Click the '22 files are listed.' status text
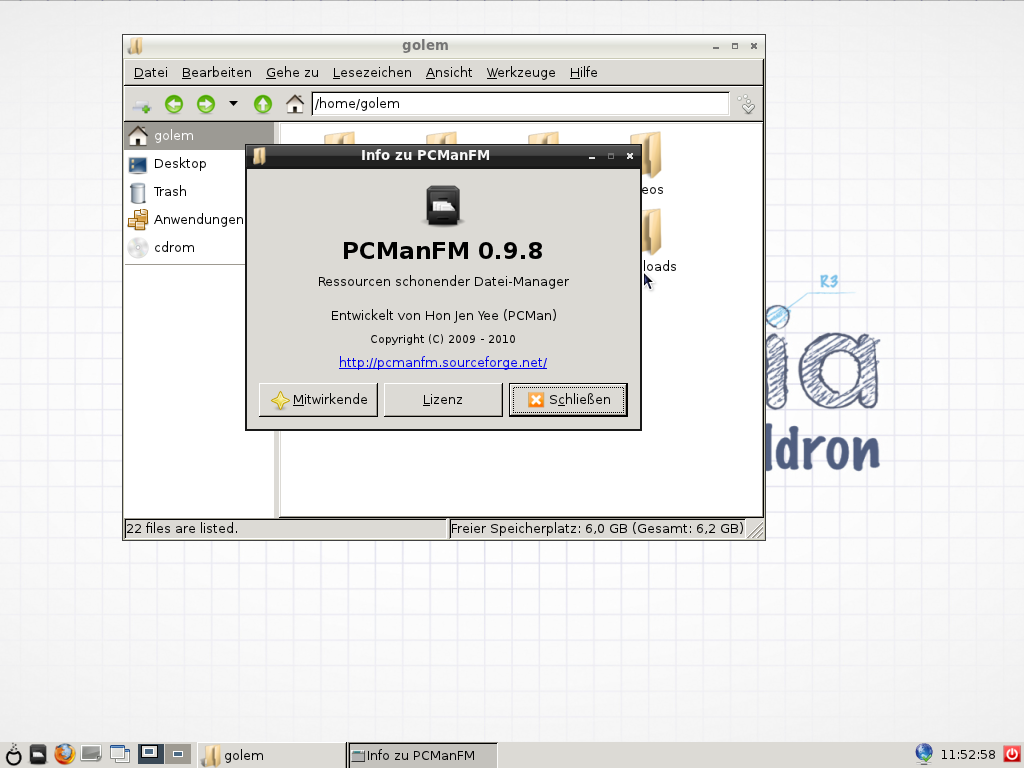Screen dimensions: 1024x768 [x=182, y=528]
